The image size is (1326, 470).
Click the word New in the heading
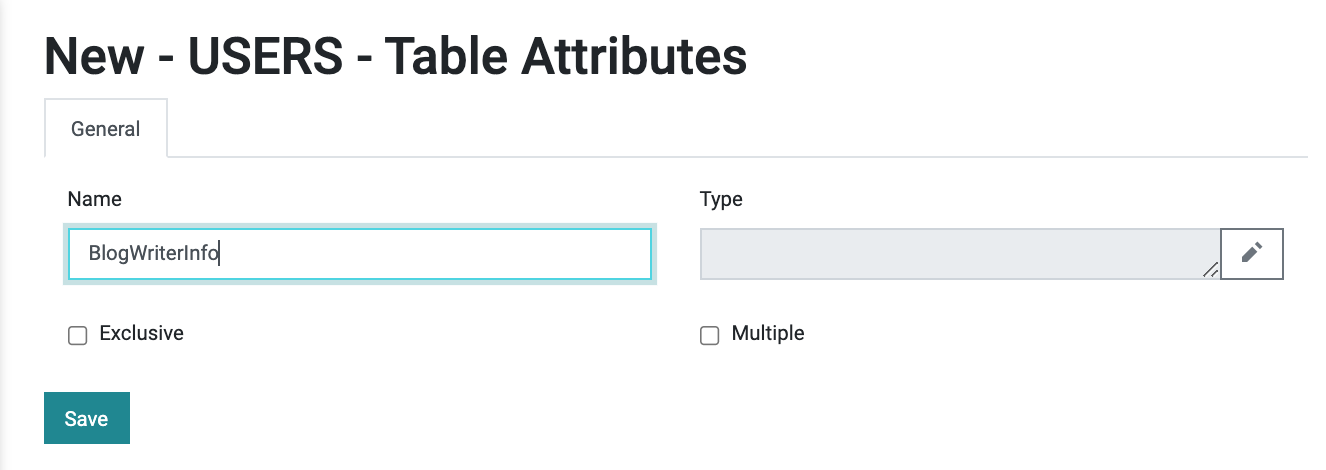(x=93, y=58)
